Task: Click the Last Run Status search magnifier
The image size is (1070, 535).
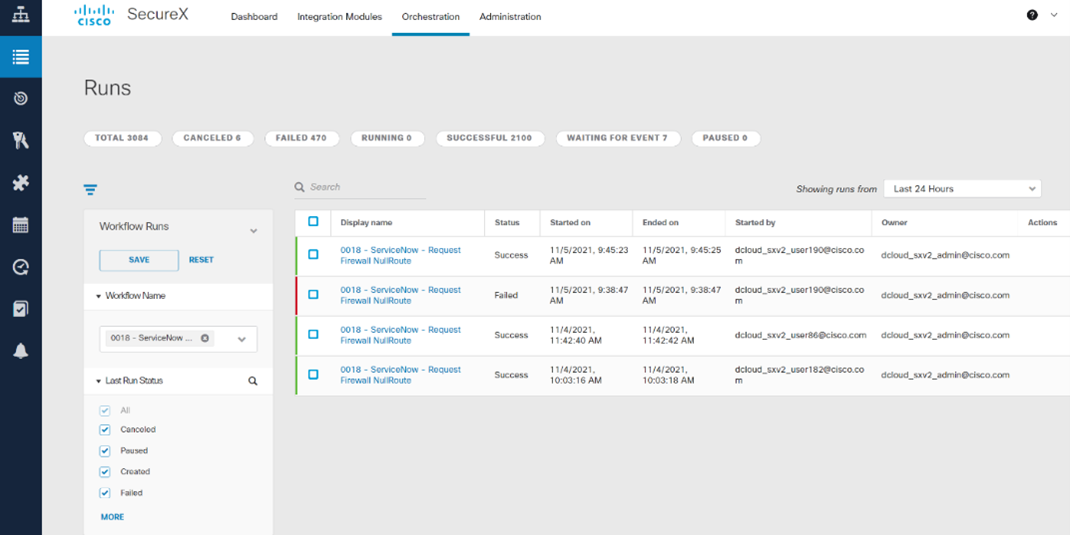Action: click(x=253, y=381)
